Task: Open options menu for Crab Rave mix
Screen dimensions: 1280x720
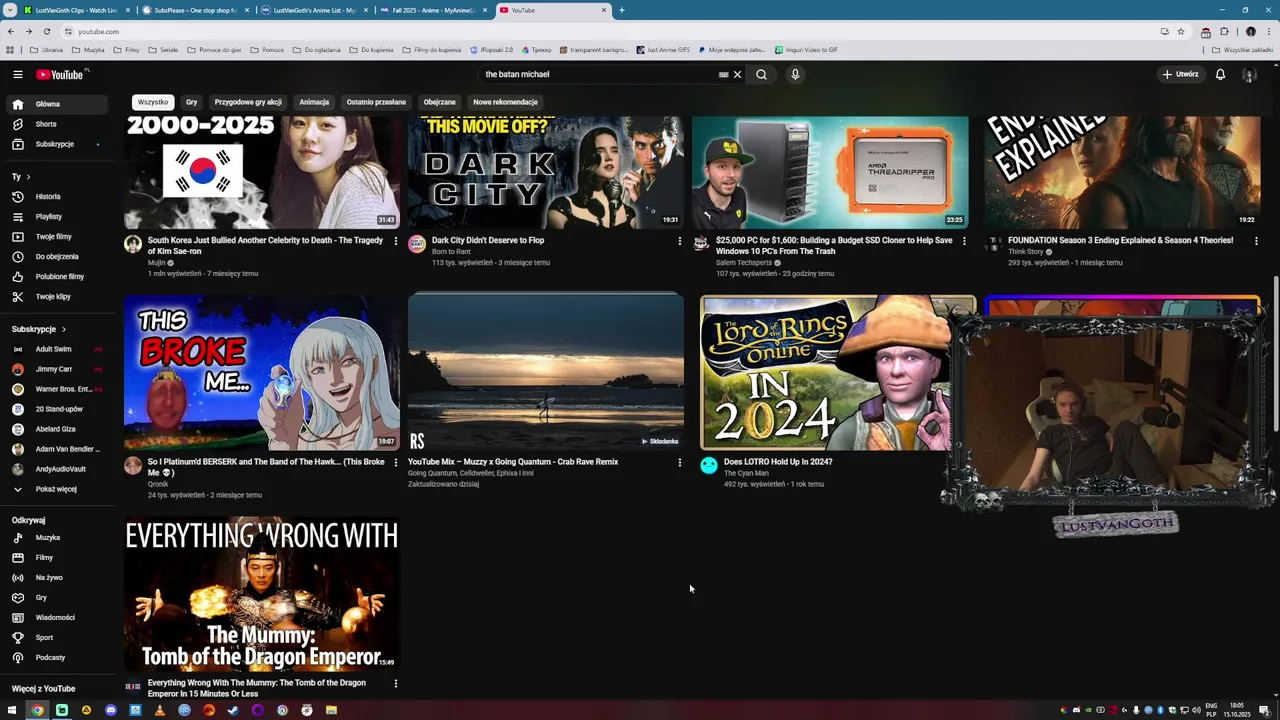Action: tap(680, 462)
